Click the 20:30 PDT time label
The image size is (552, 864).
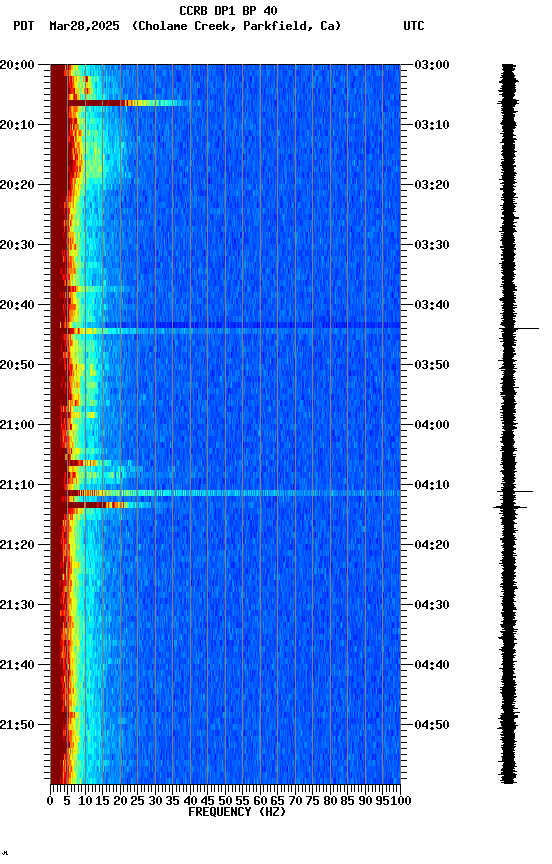pos(17,245)
